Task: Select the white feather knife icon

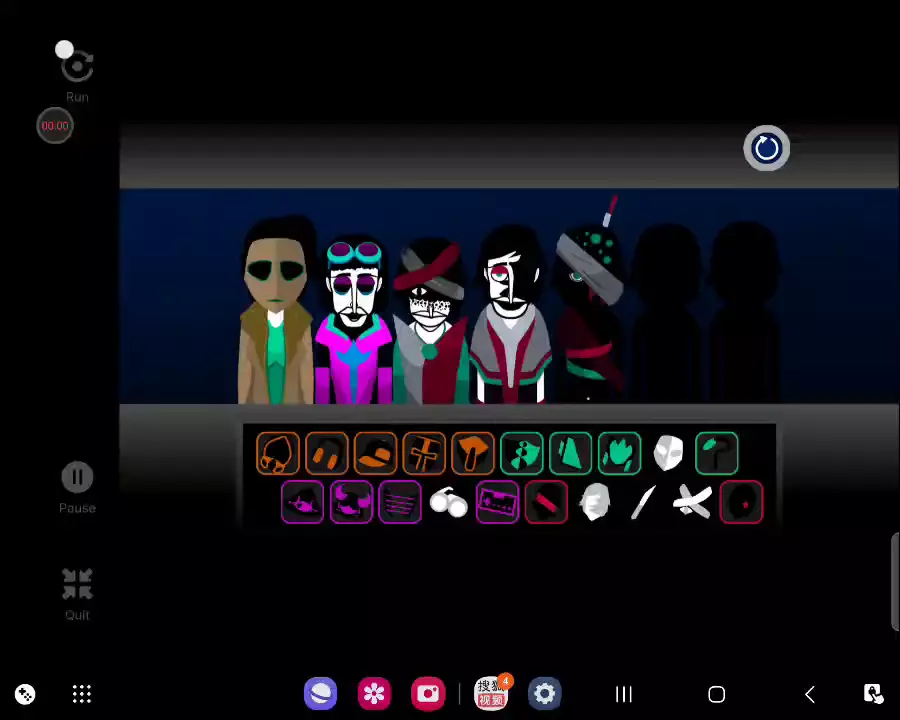Action: pos(643,502)
